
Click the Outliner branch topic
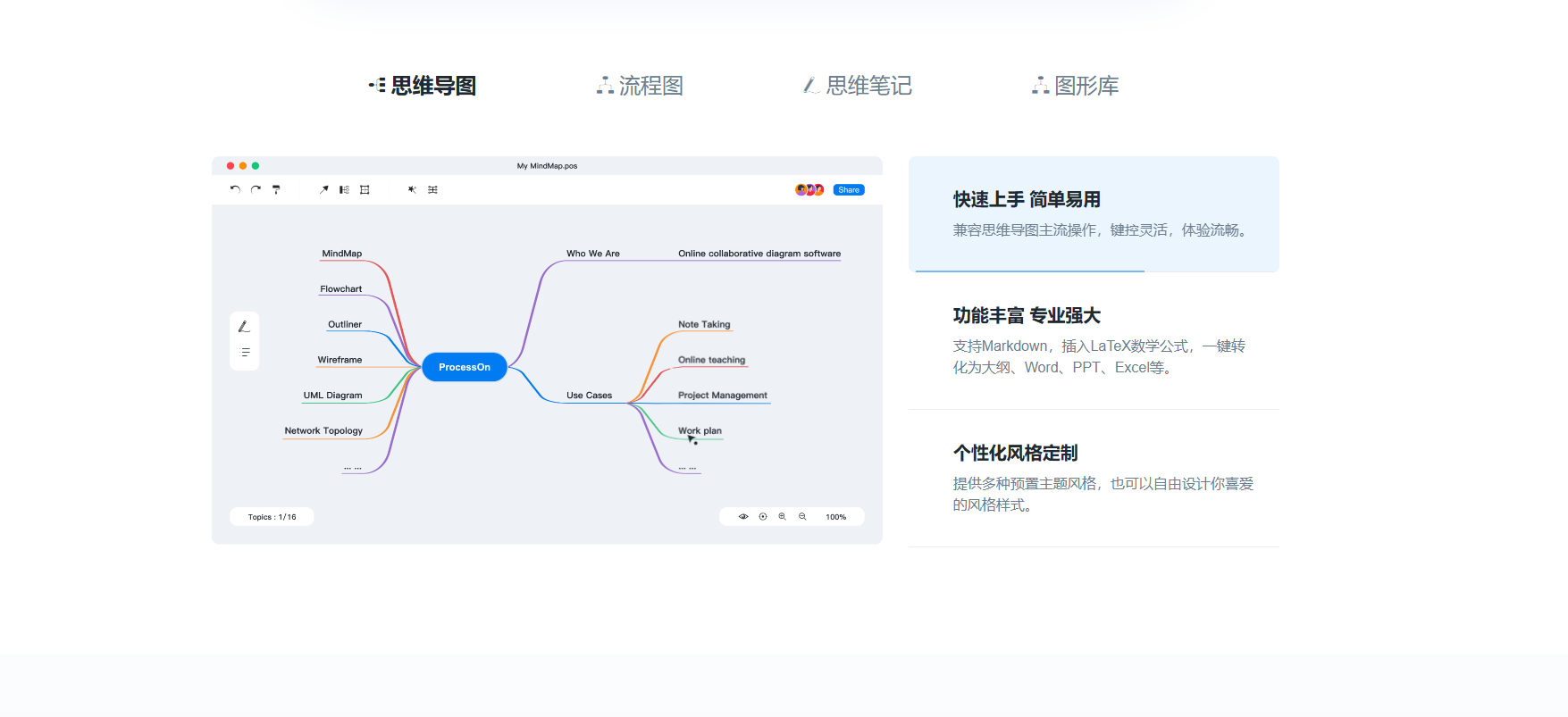click(x=345, y=324)
